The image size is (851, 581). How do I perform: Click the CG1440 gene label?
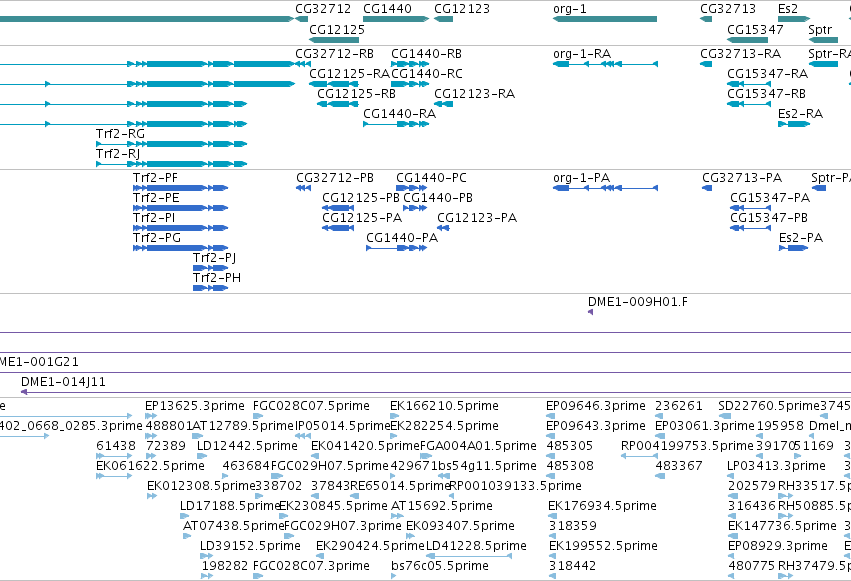click(387, 9)
